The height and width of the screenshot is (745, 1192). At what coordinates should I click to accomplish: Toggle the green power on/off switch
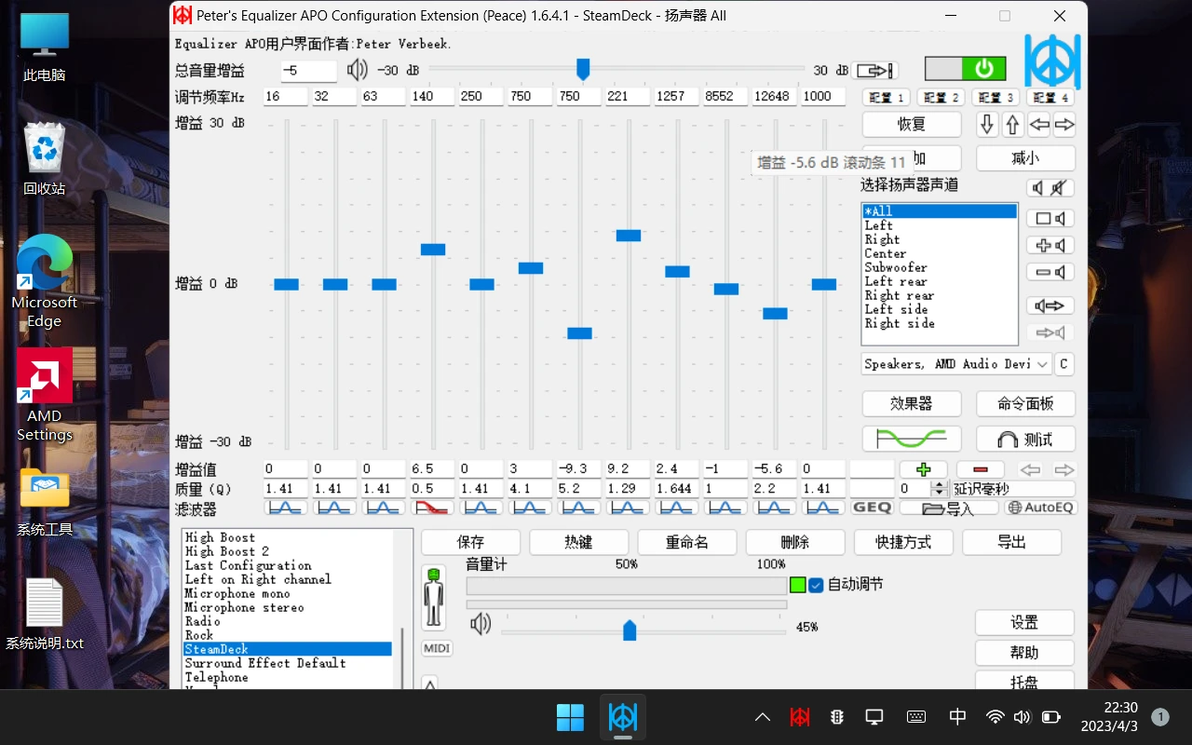click(965, 68)
